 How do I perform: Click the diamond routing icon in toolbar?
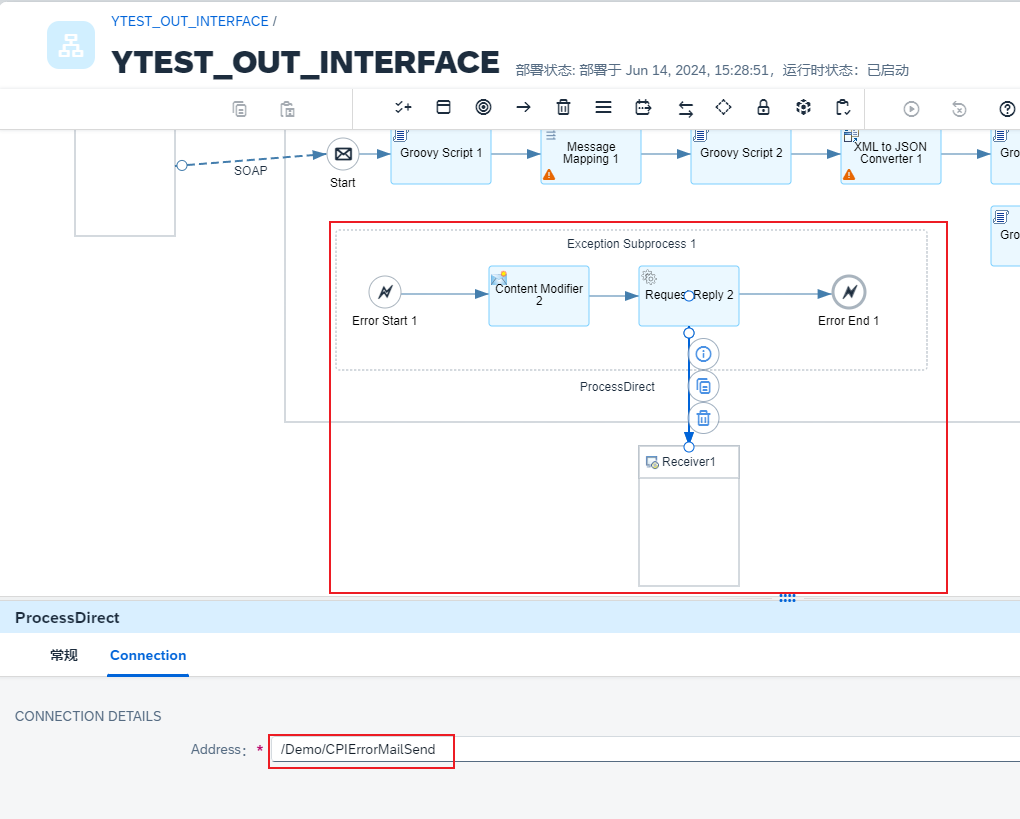coord(723,108)
